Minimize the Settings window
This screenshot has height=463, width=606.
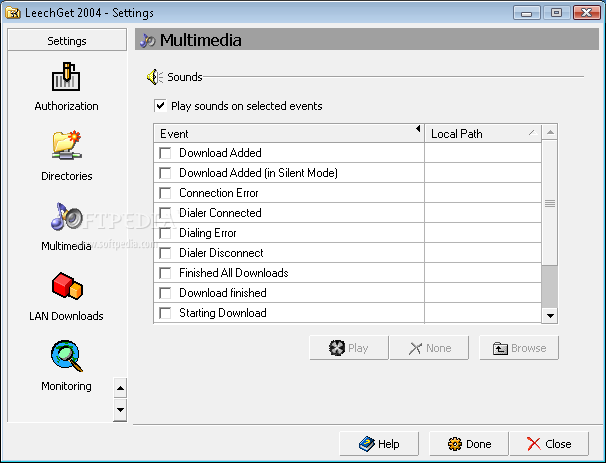pos(526,13)
